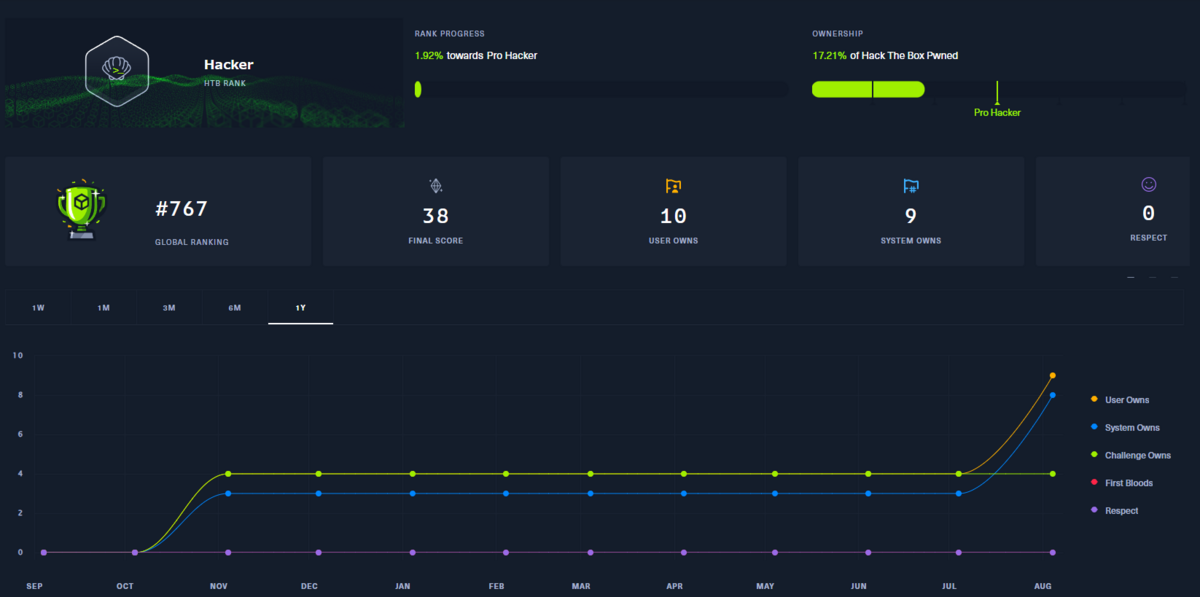Click the Challenge Owns NOV data point

(x=228, y=474)
